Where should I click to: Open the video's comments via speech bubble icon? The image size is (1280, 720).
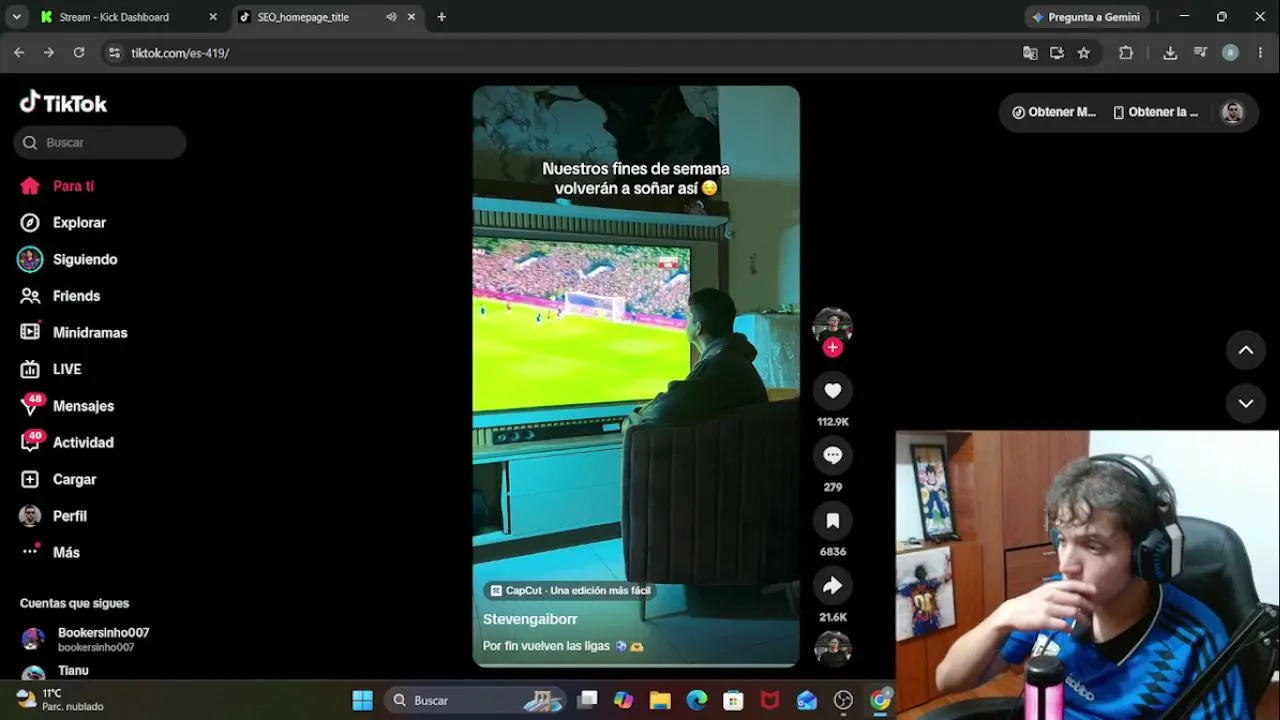coord(832,456)
